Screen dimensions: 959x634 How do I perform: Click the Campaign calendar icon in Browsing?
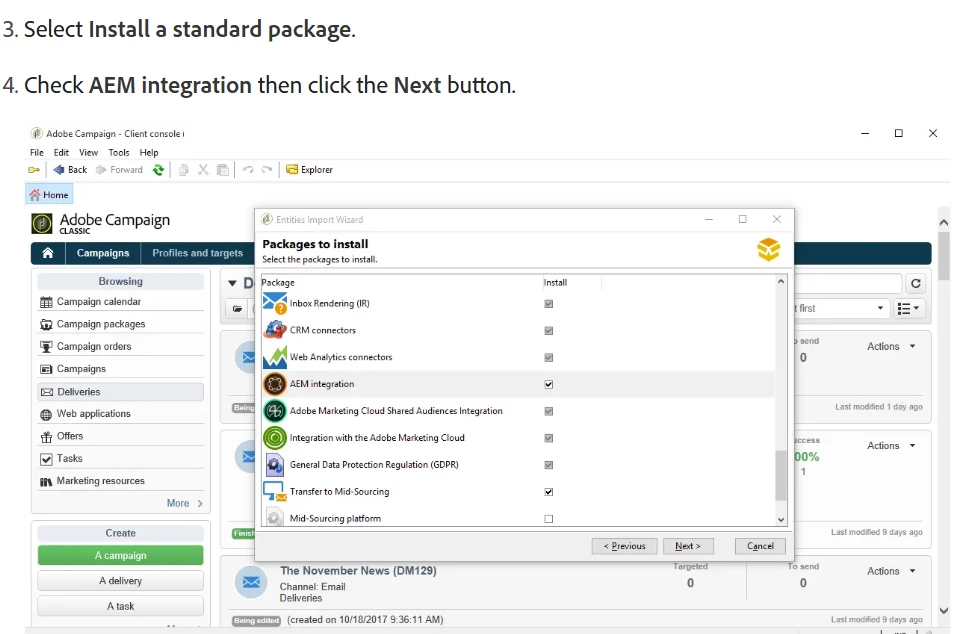coord(46,302)
